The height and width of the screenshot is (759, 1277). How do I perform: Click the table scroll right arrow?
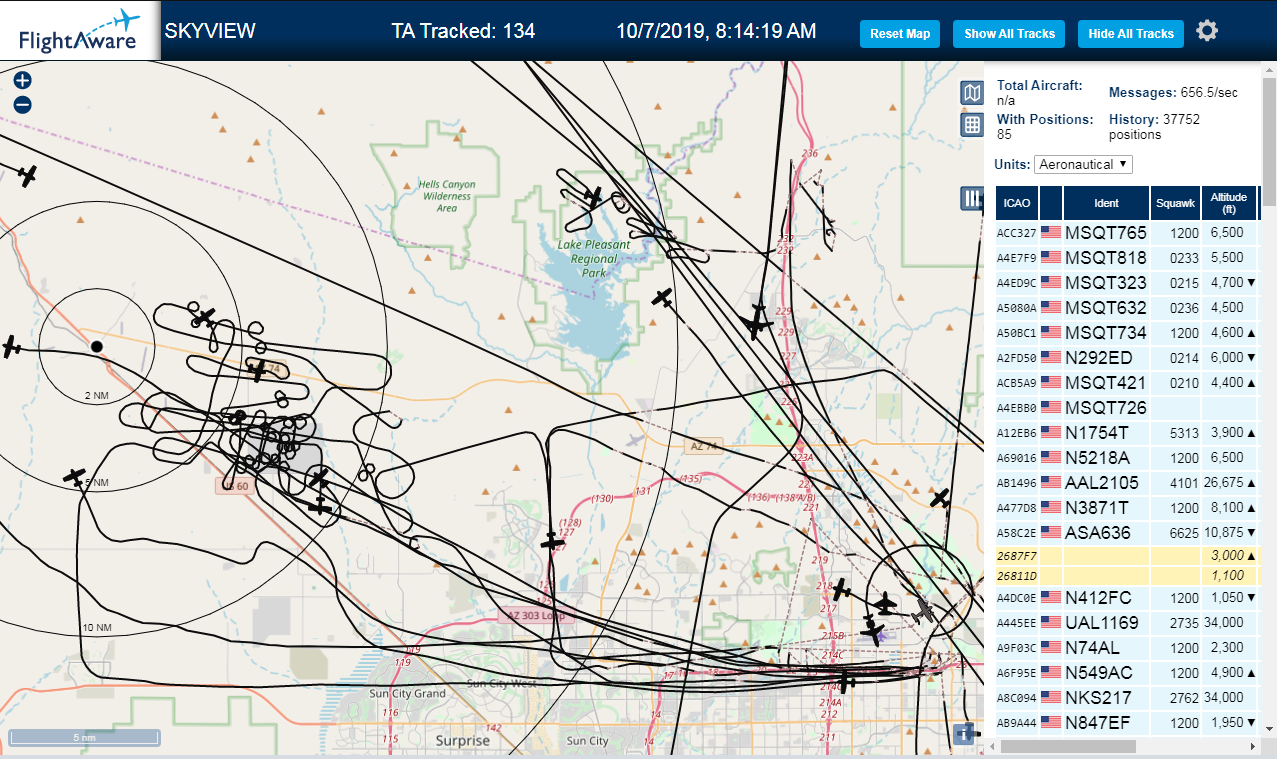pos(1251,746)
